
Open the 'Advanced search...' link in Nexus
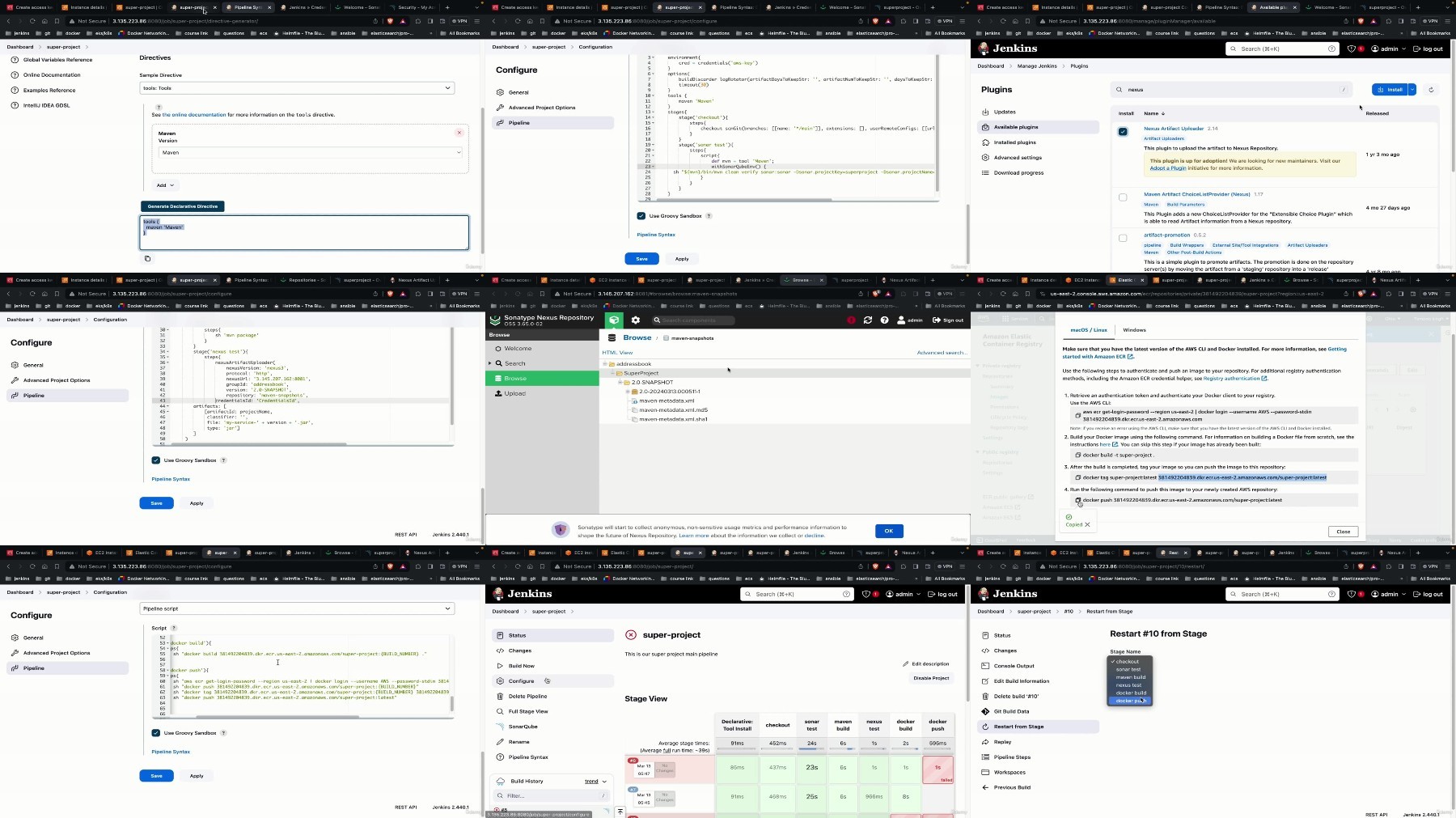pos(941,353)
